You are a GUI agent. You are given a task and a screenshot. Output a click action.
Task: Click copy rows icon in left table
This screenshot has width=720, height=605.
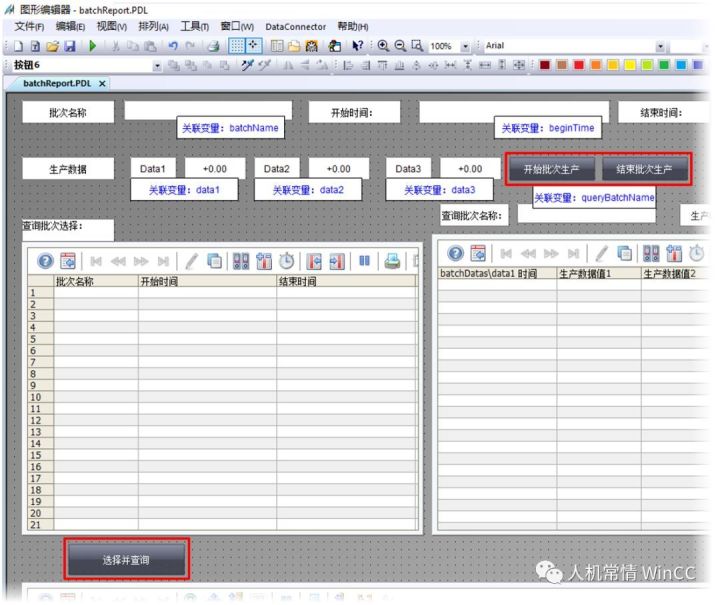tap(214, 261)
